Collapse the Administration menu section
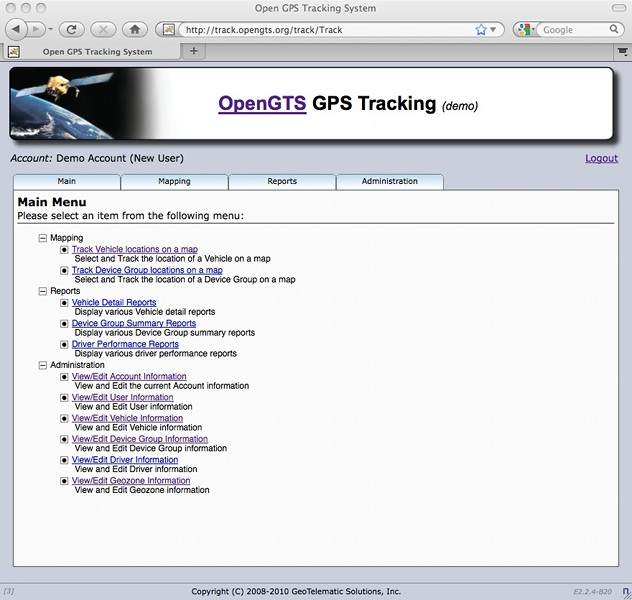 coord(43,365)
